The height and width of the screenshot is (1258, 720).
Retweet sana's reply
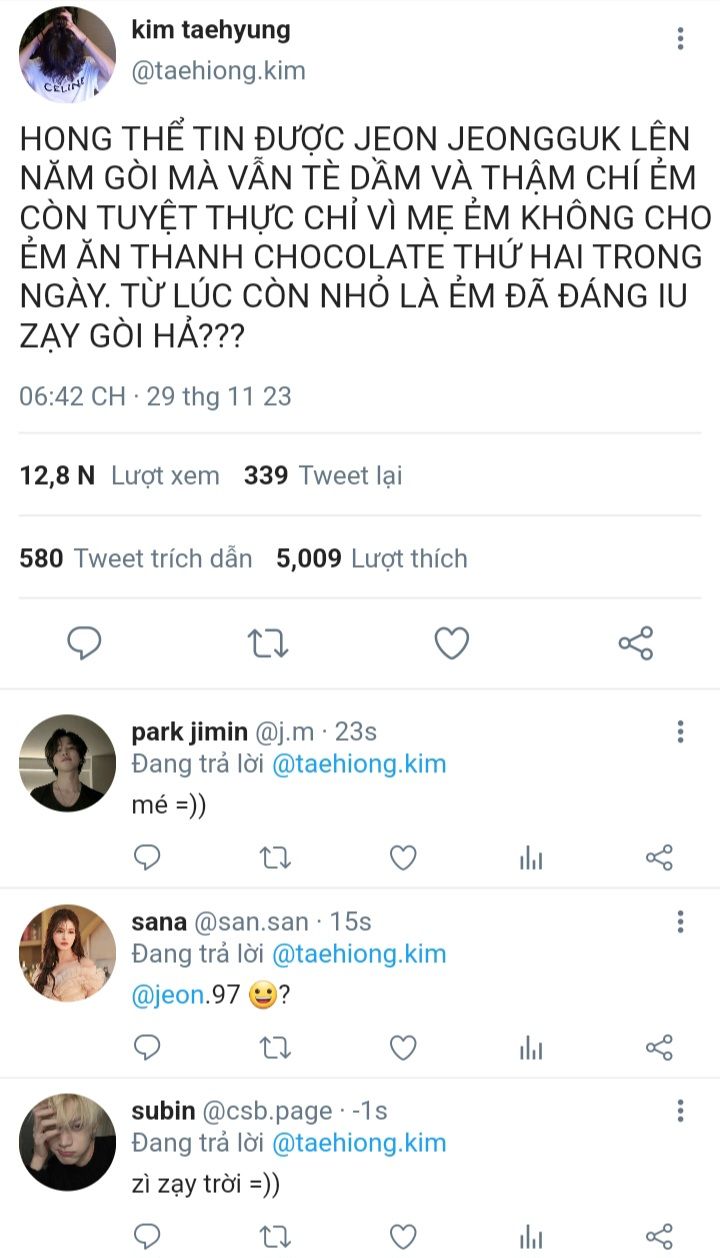275,1047
